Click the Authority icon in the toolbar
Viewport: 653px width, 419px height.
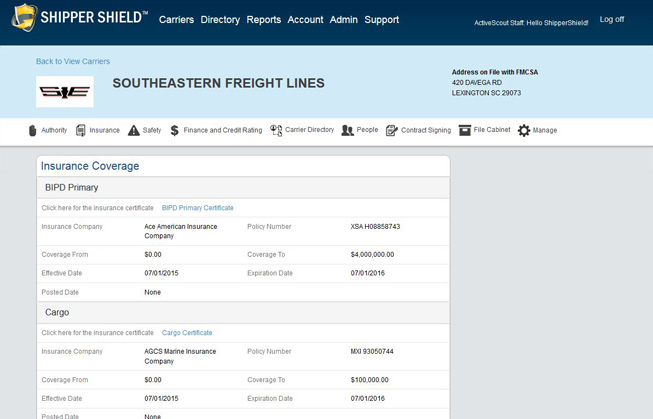point(32,131)
